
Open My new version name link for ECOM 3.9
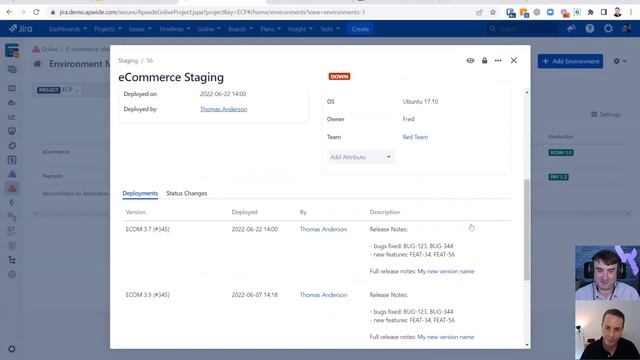click(x=446, y=337)
